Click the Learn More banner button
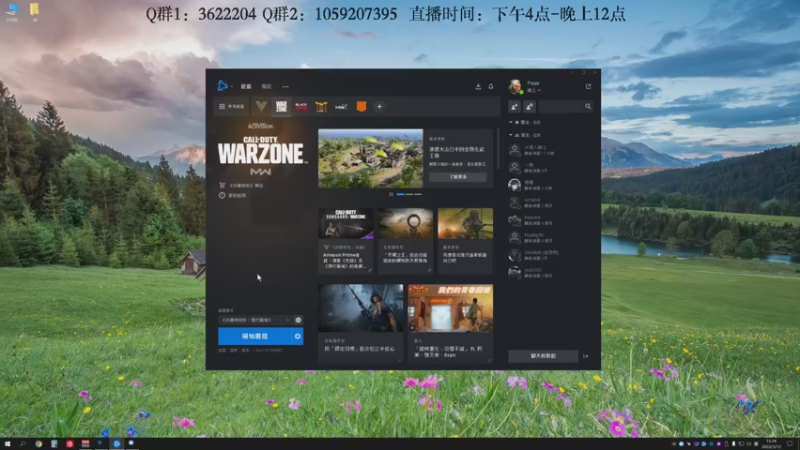The image size is (800, 450). coord(458,177)
